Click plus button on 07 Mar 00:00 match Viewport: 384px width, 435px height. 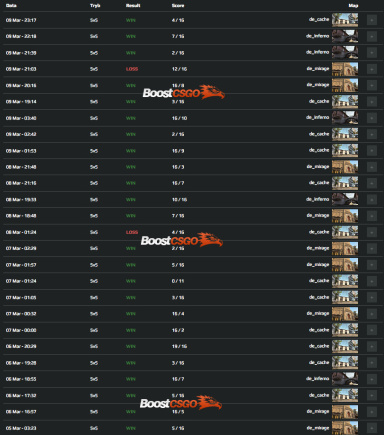372,330
